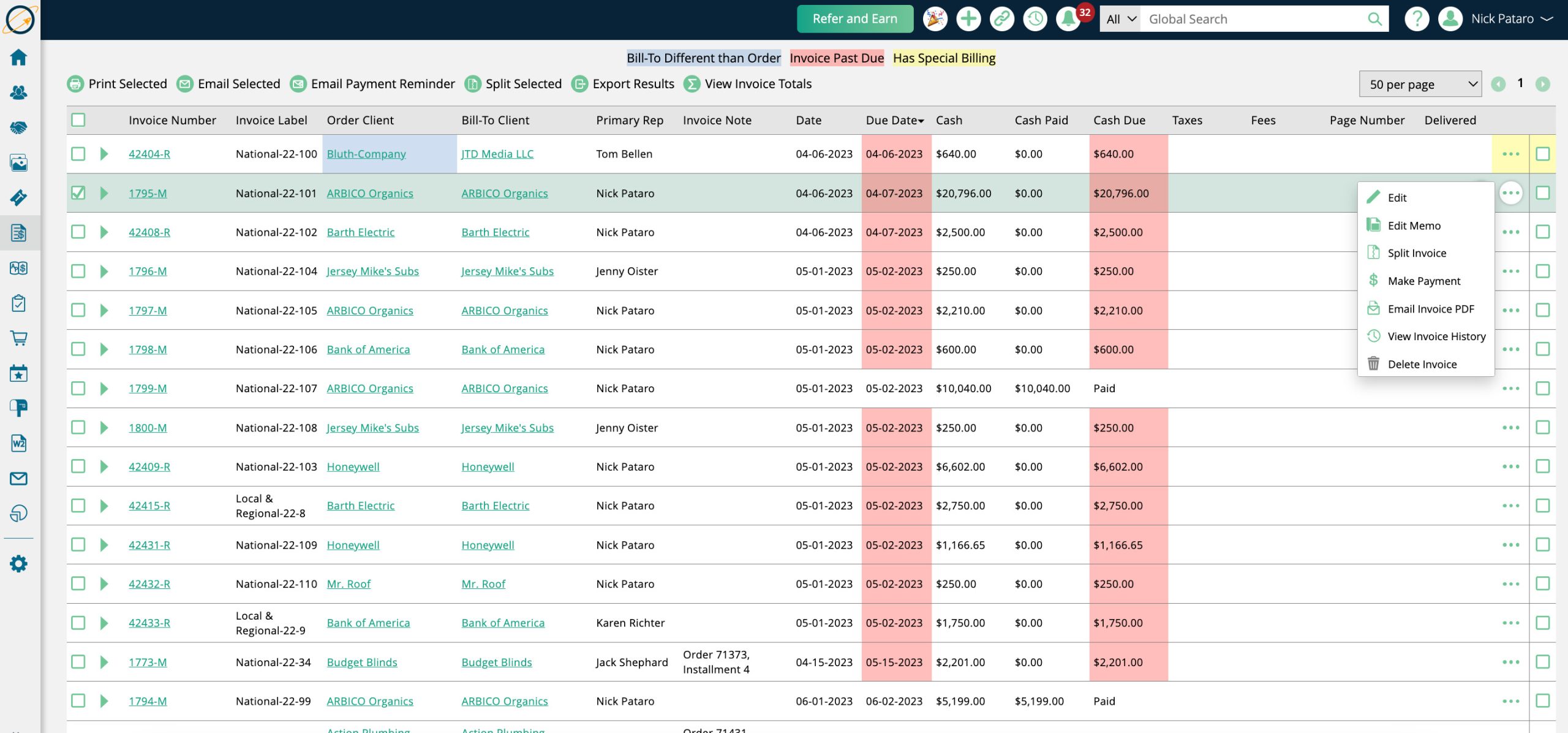Toggle the checkbox for invoice 42404-R
Image resolution: width=1568 pixels, height=733 pixels.
[78, 154]
